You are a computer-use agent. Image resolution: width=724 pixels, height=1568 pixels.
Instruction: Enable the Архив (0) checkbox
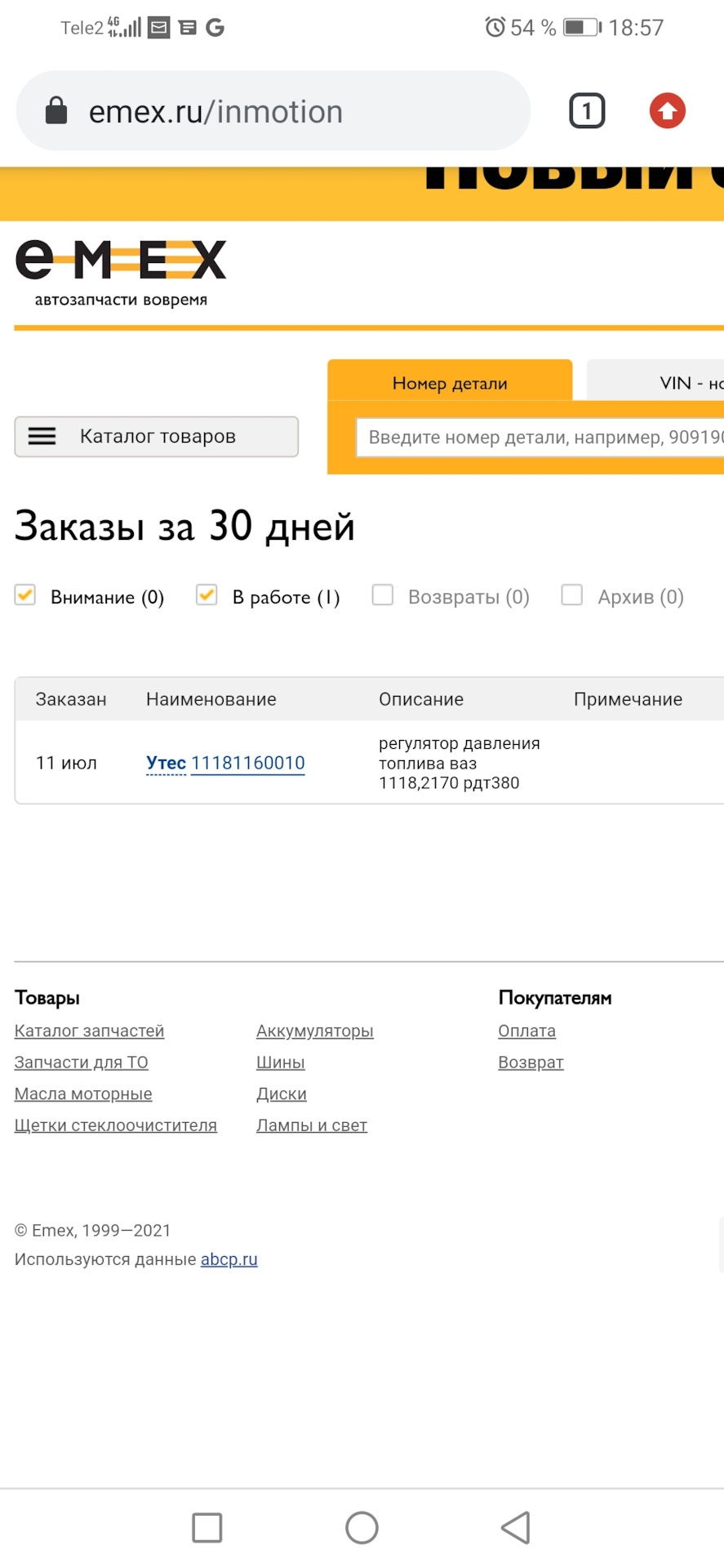pos(572,595)
